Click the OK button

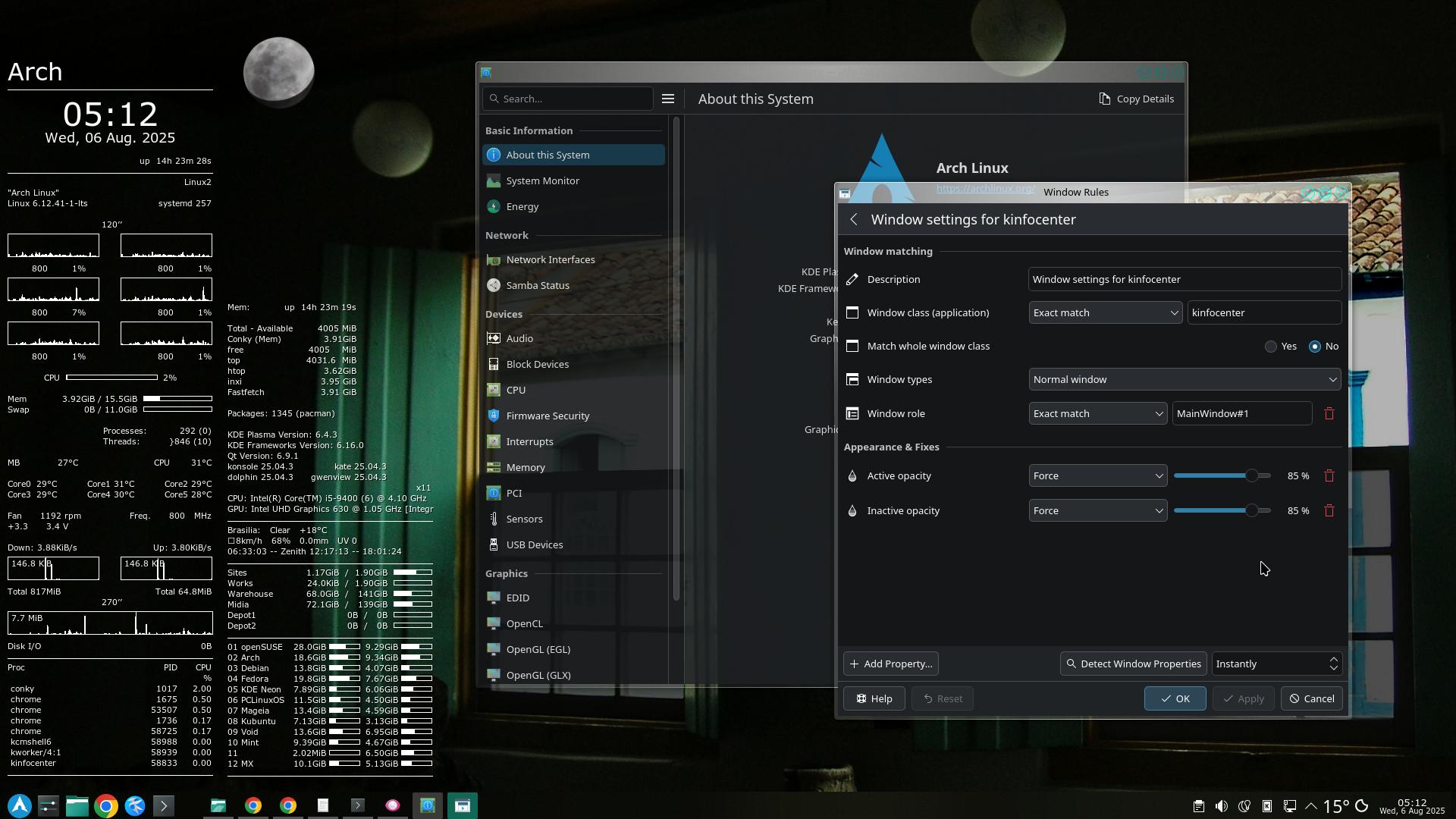point(1175,699)
